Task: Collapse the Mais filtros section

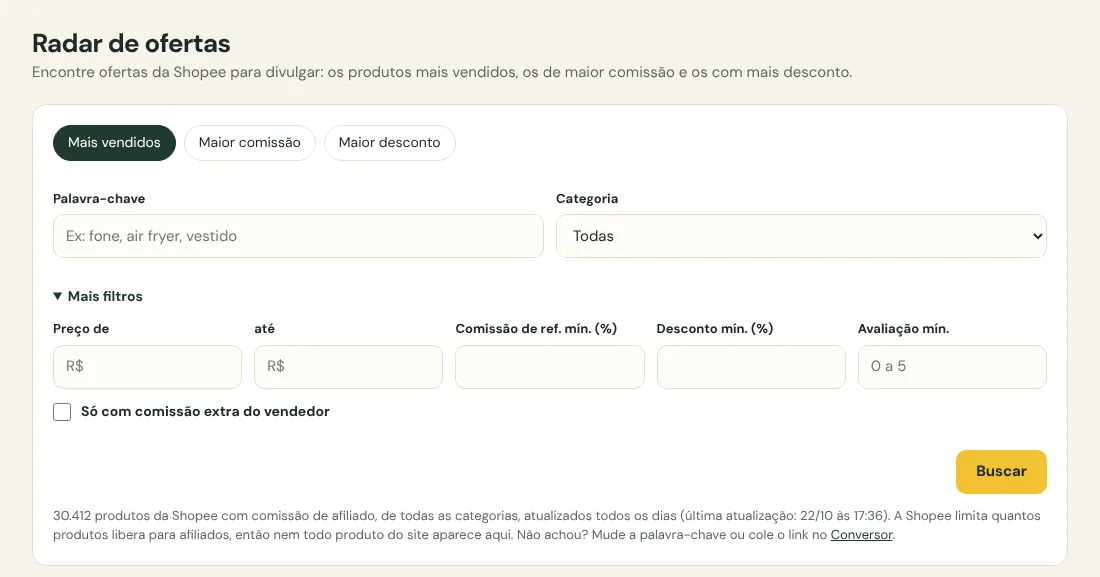Action: (x=98, y=296)
